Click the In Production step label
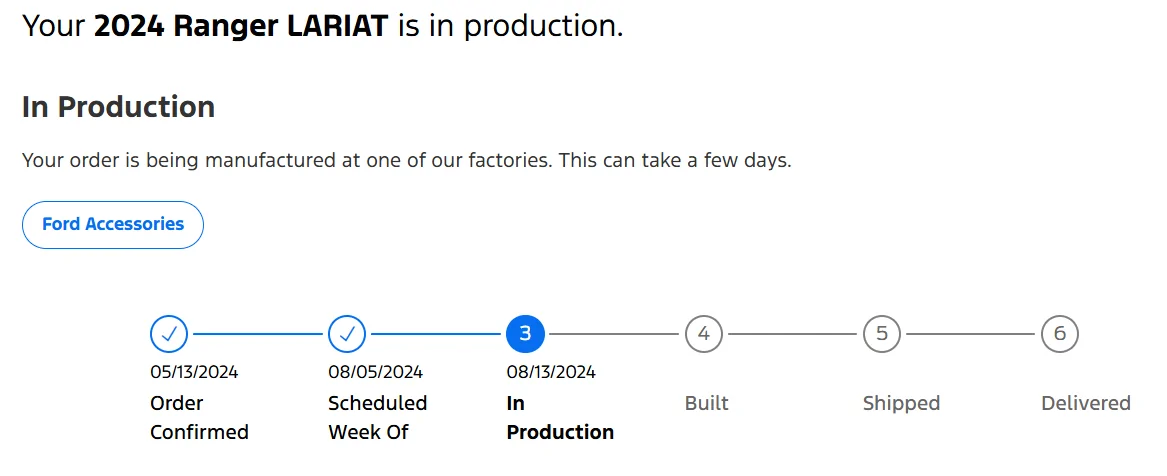Viewport: 1167px width, 476px height. coord(560,417)
